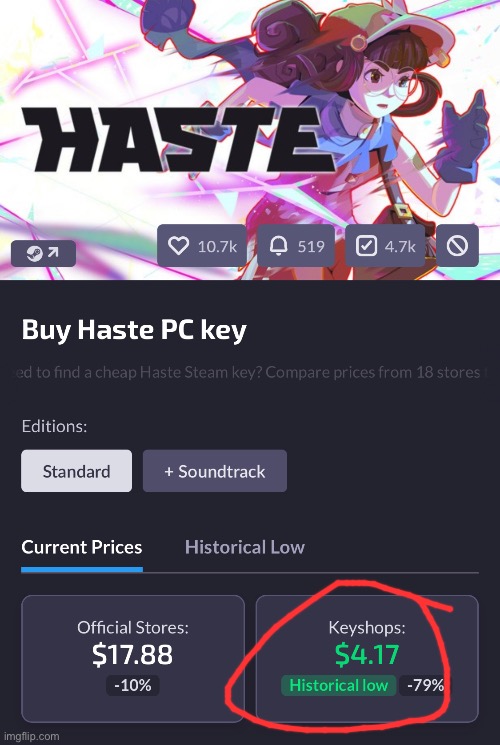The height and width of the screenshot is (745, 500).
Task: Click the Buy Haste PC key heading
Action: click(x=134, y=330)
